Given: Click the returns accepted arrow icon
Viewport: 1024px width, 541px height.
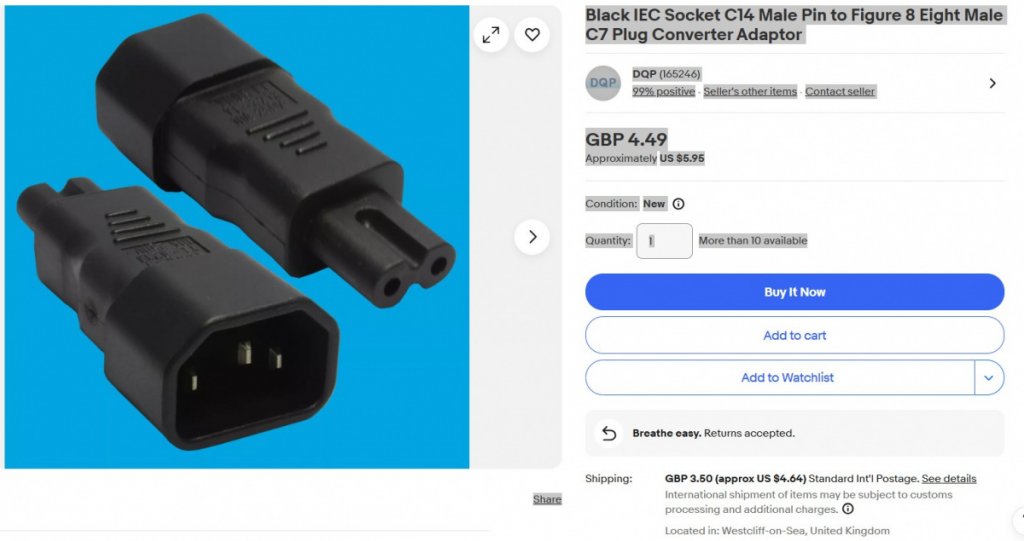Looking at the screenshot, I should (x=609, y=433).
